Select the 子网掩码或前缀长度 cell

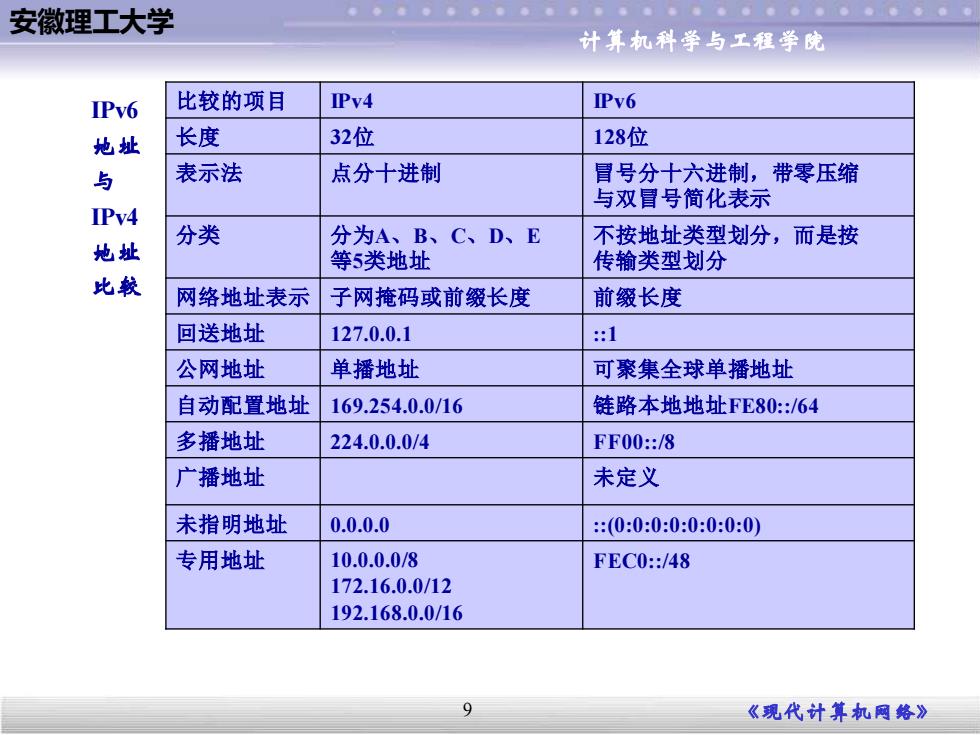(x=451, y=296)
